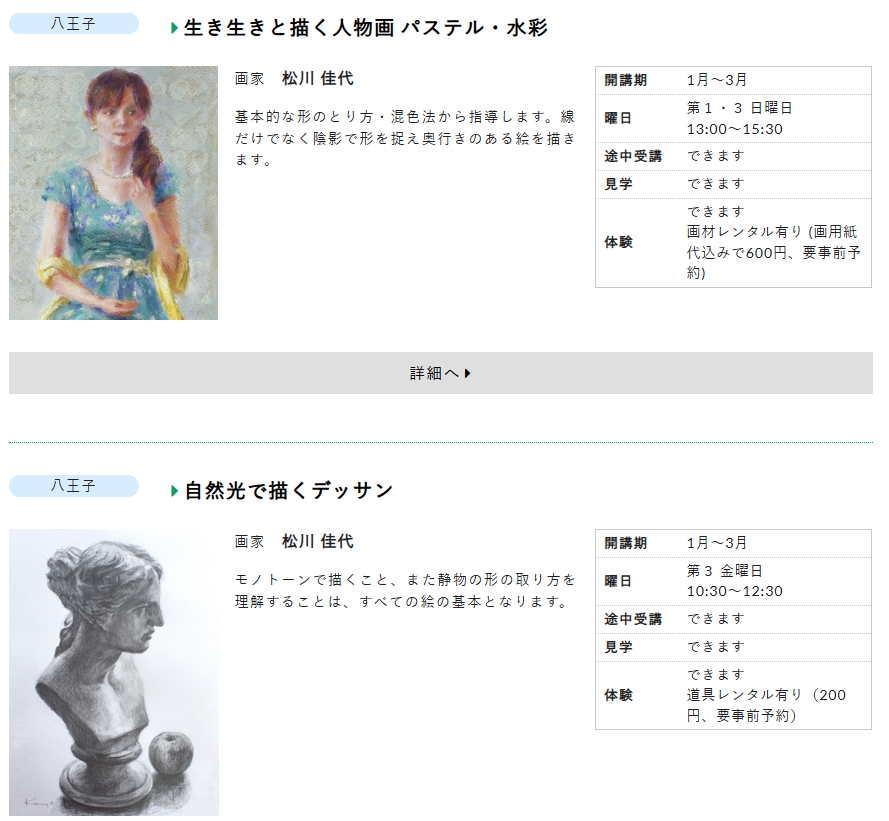The width and height of the screenshot is (889, 821).
Task: Click 開講期 header in portrait course table
Action: (626, 80)
